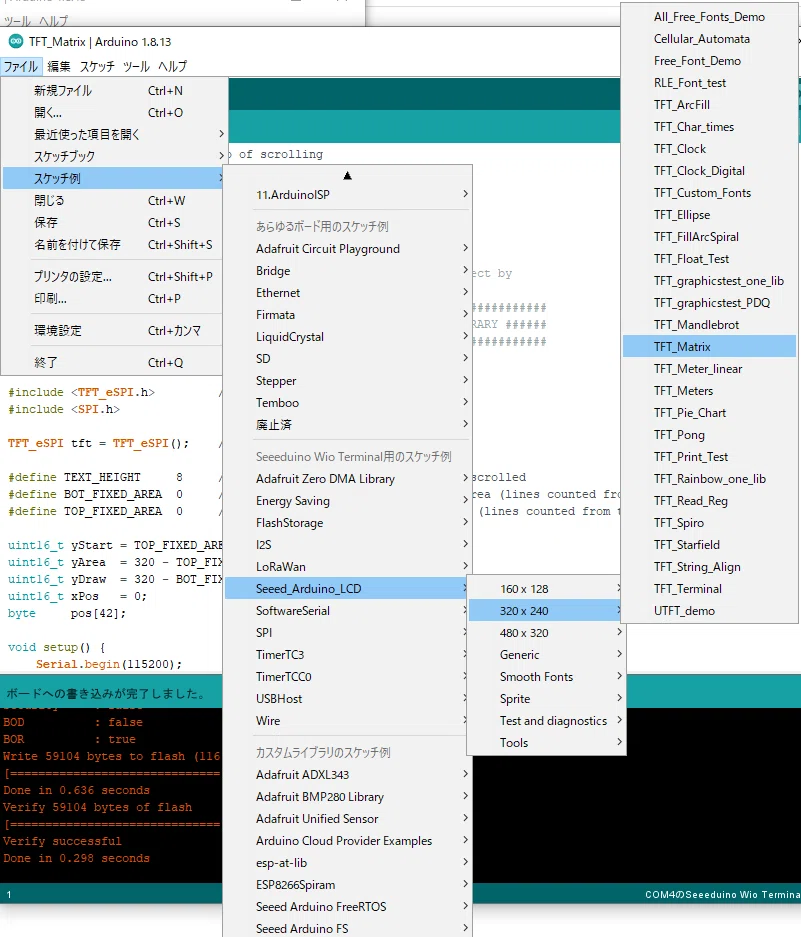
Task: Open Test and diagnostics submenu
Action: [x=546, y=721]
